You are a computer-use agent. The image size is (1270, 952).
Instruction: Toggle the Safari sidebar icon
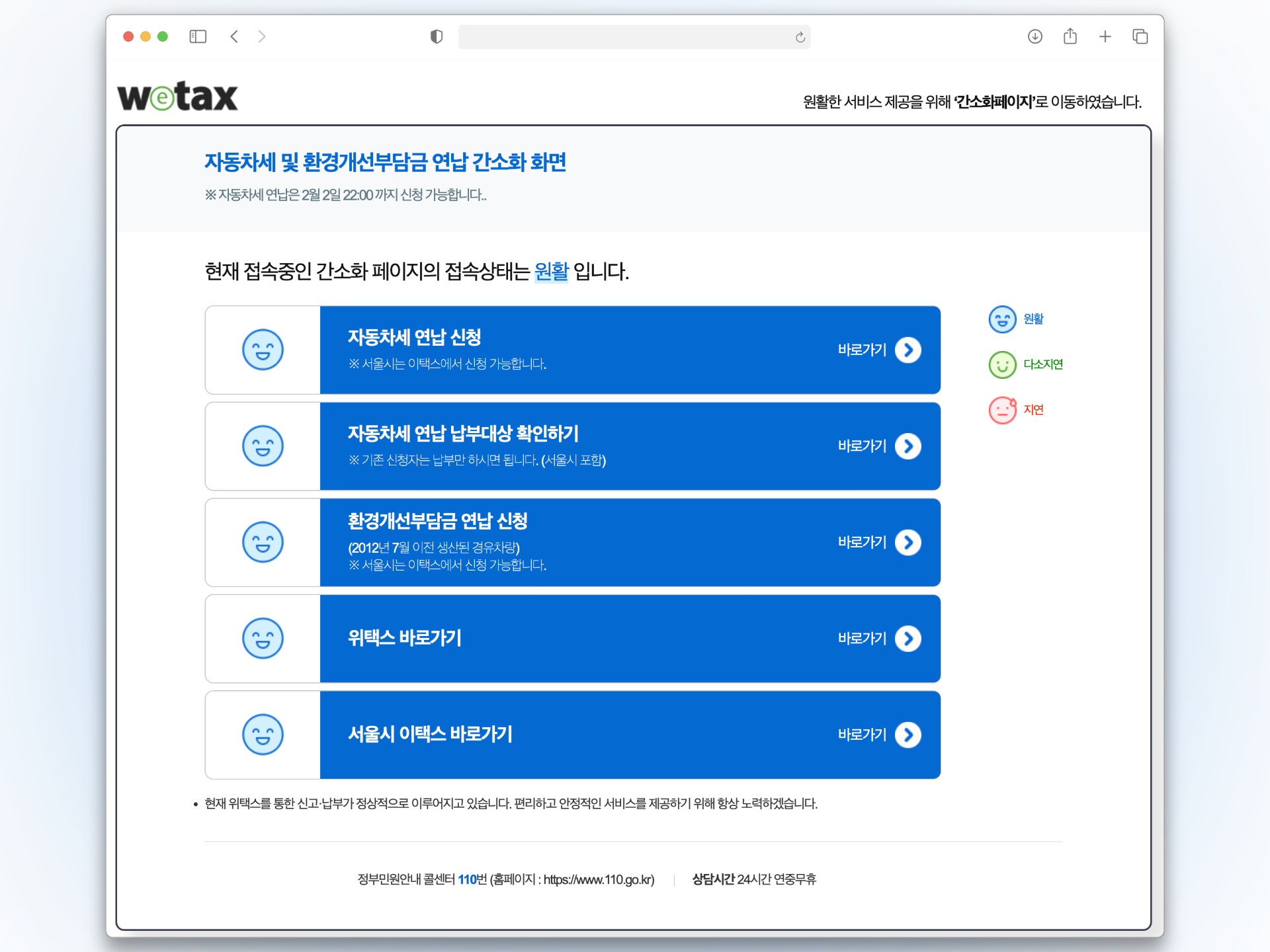198,36
